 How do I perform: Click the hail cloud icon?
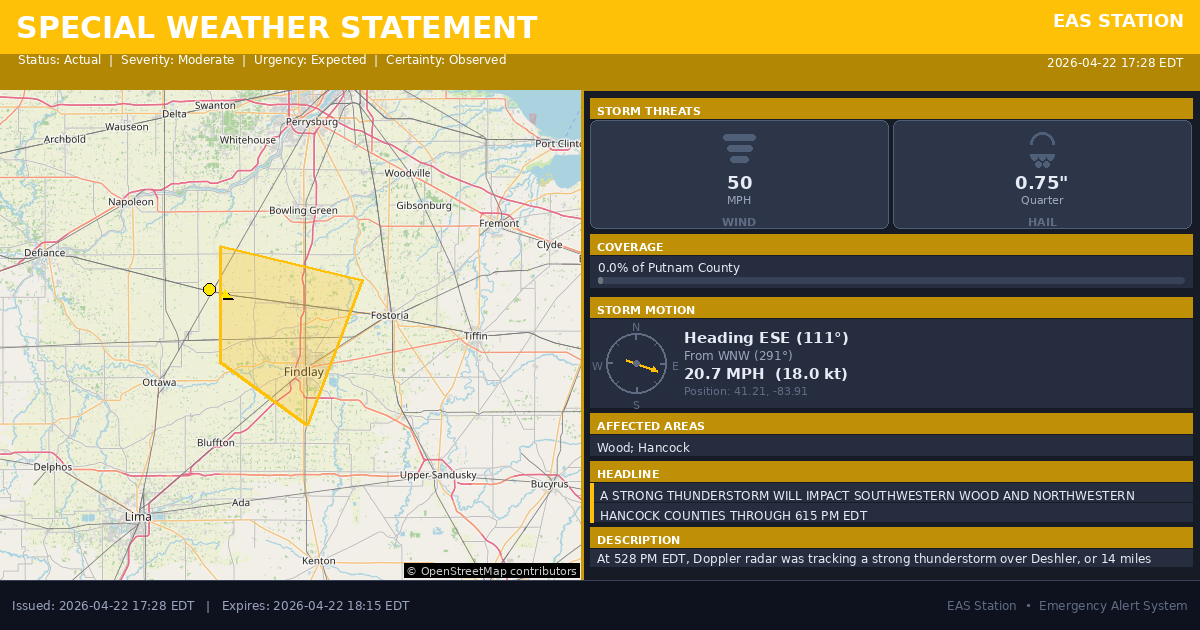coord(1042,149)
